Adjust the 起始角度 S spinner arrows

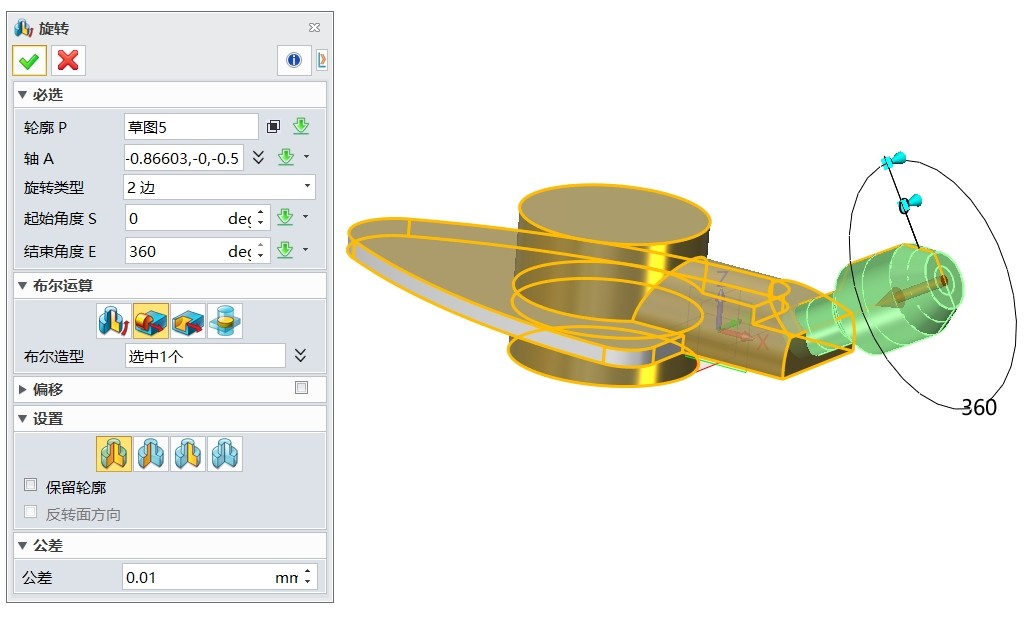[261, 218]
